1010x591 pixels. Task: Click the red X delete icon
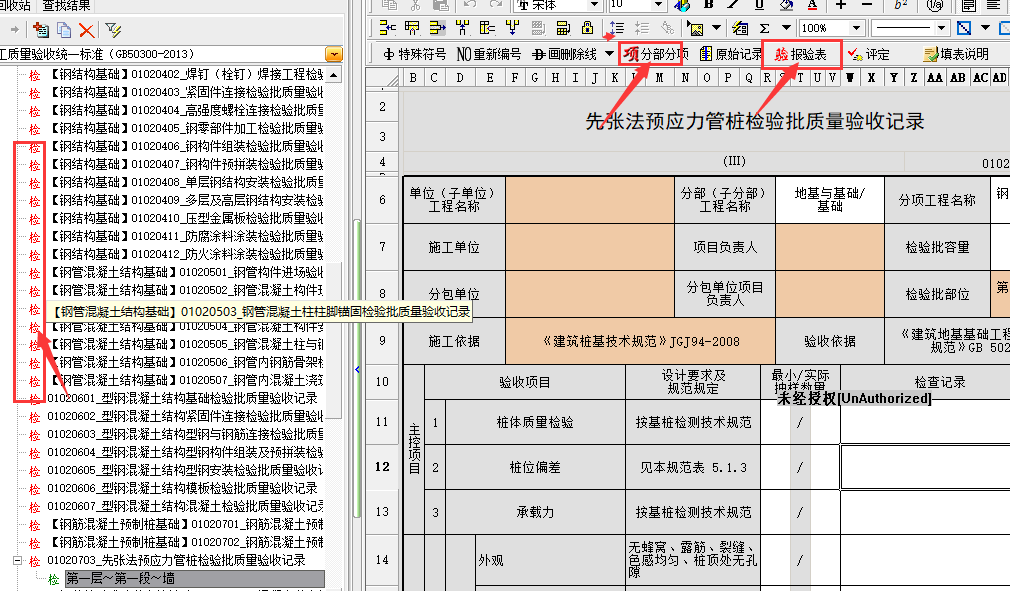pyautogui.click(x=87, y=31)
